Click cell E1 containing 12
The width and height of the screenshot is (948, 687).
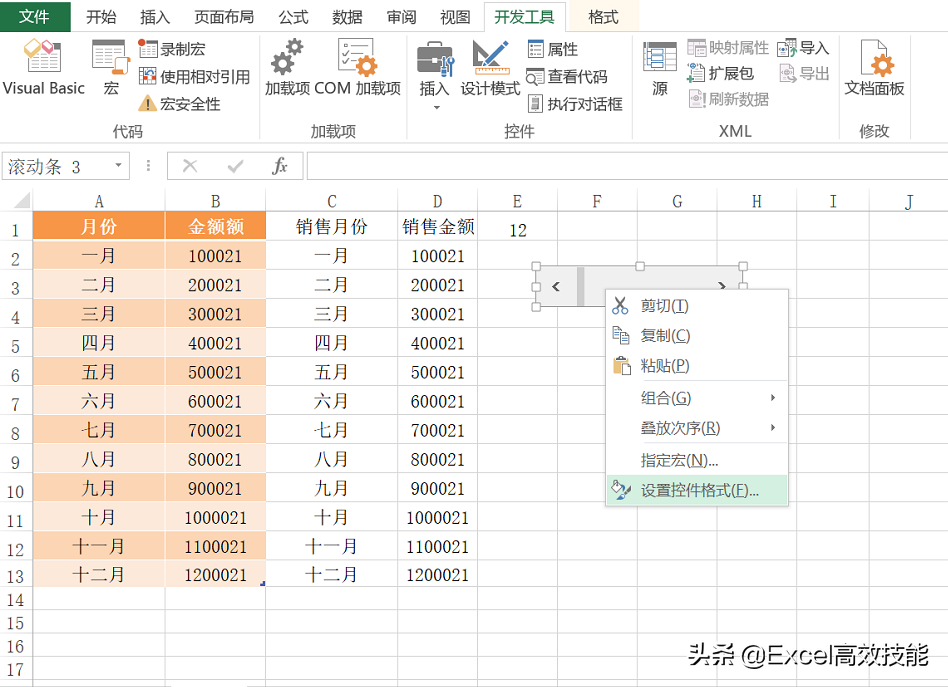click(x=518, y=229)
